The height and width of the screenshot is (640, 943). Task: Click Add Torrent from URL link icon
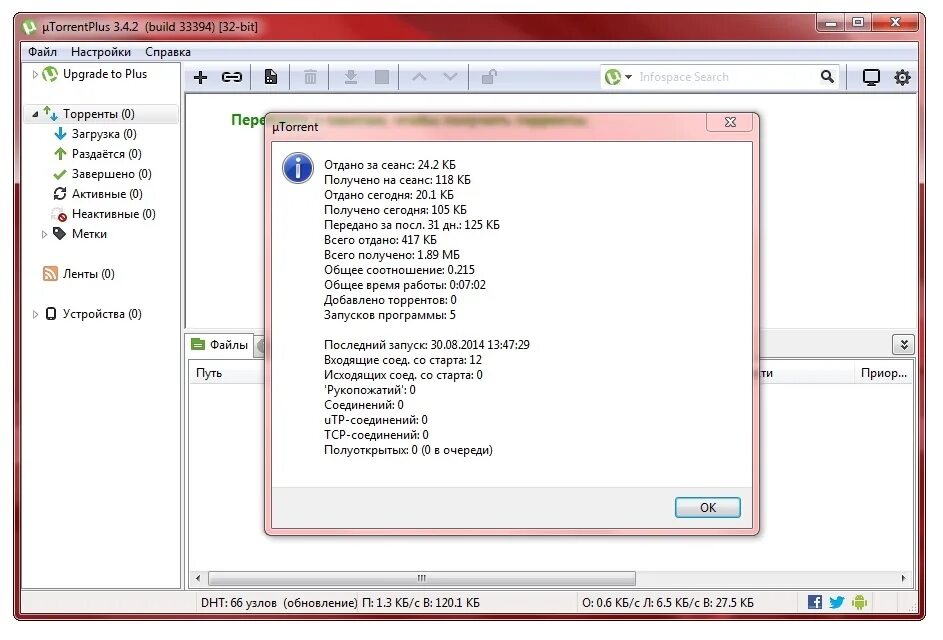(x=232, y=77)
